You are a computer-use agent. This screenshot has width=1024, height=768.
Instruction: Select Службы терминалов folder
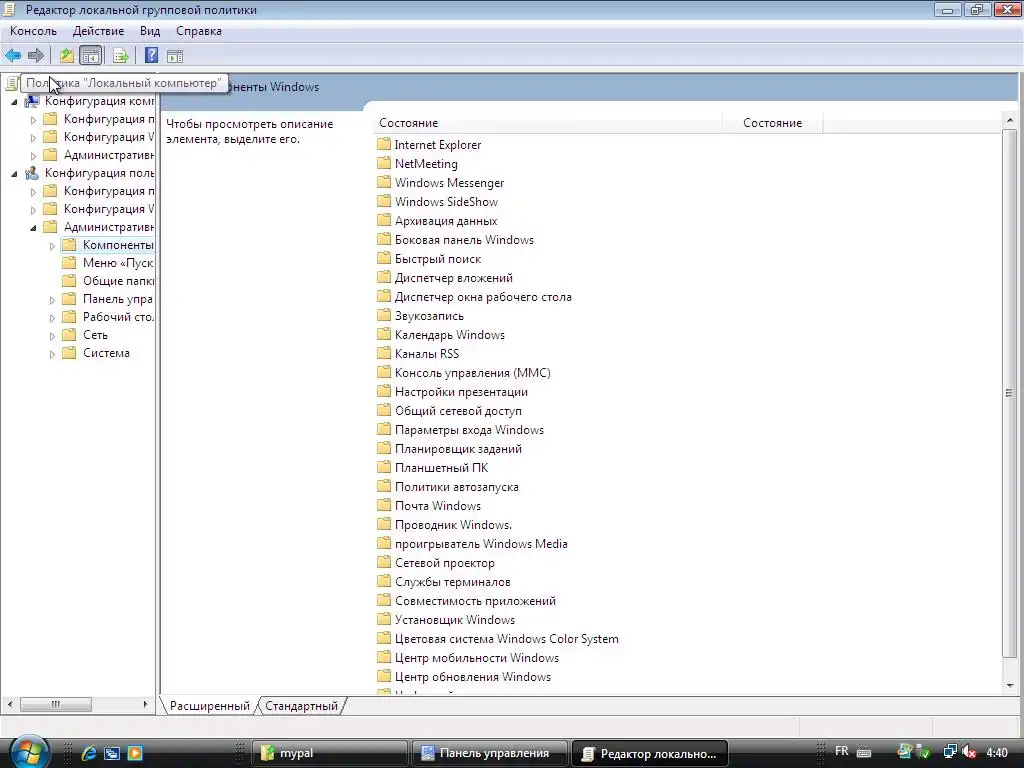pos(444,581)
